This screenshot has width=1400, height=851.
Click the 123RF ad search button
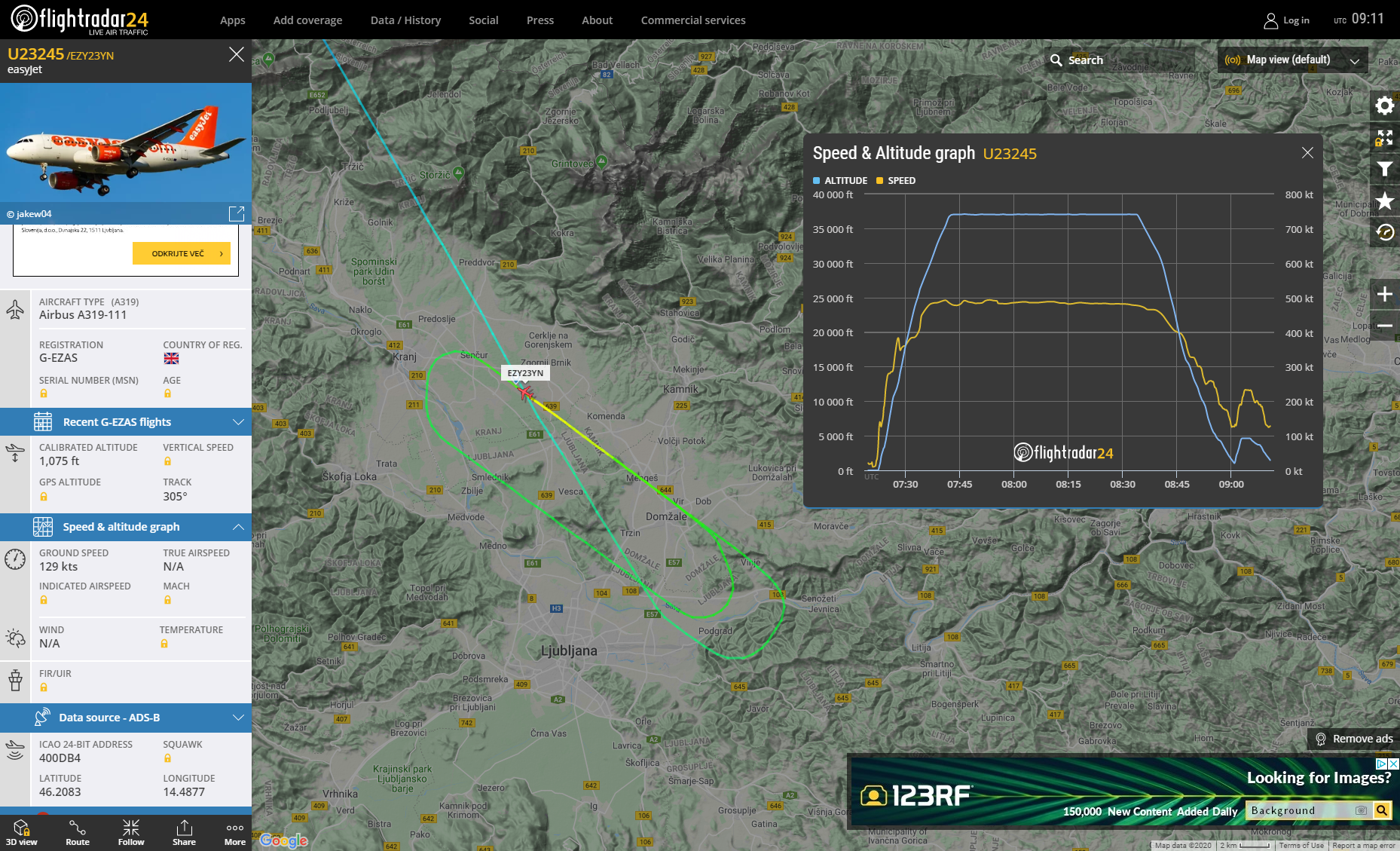point(1381,810)
